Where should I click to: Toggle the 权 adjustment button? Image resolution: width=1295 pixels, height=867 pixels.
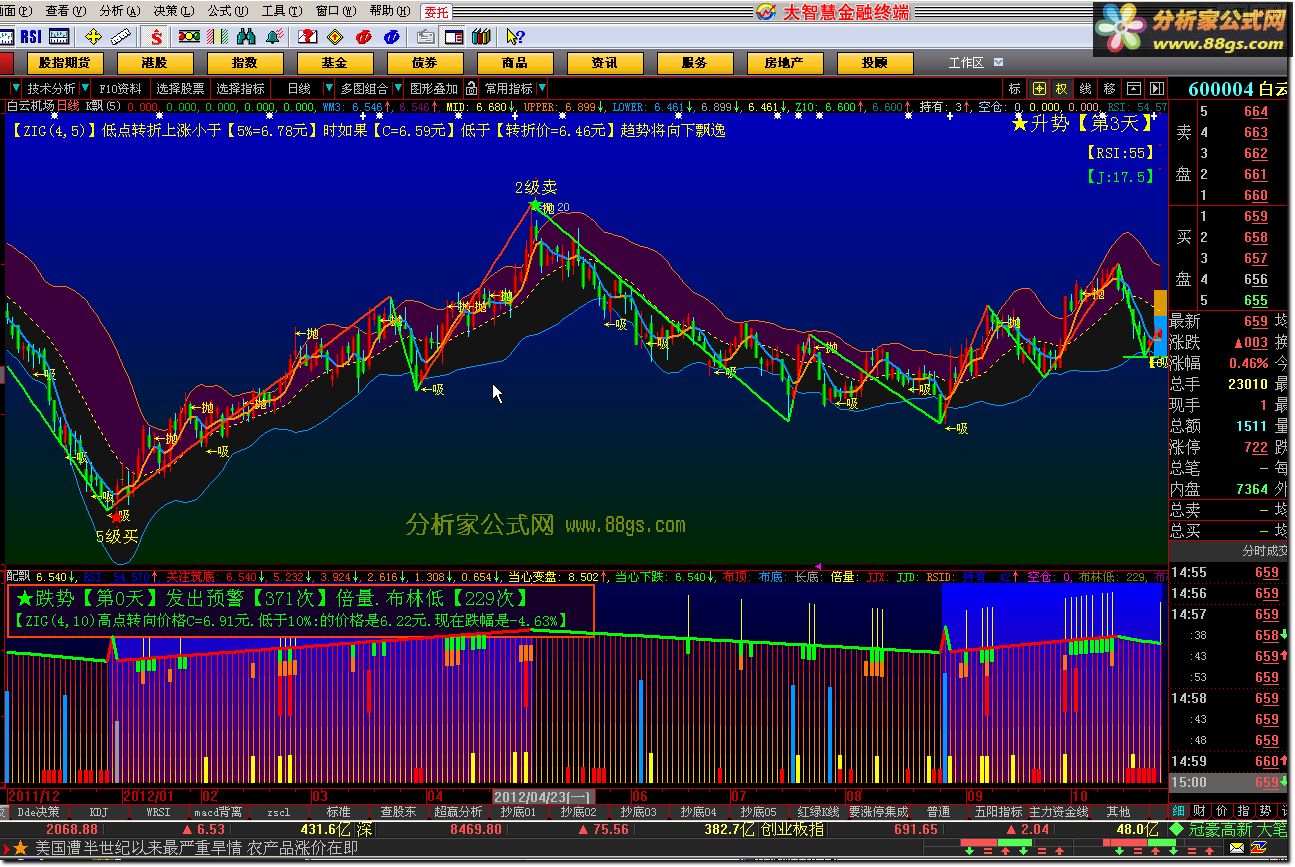(1062, 89)
